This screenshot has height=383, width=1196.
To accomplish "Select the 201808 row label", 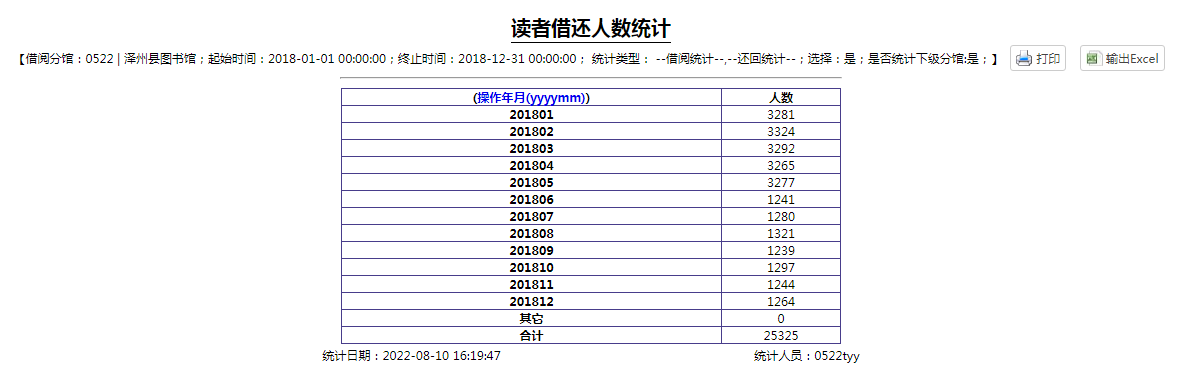I will [532, 233].
